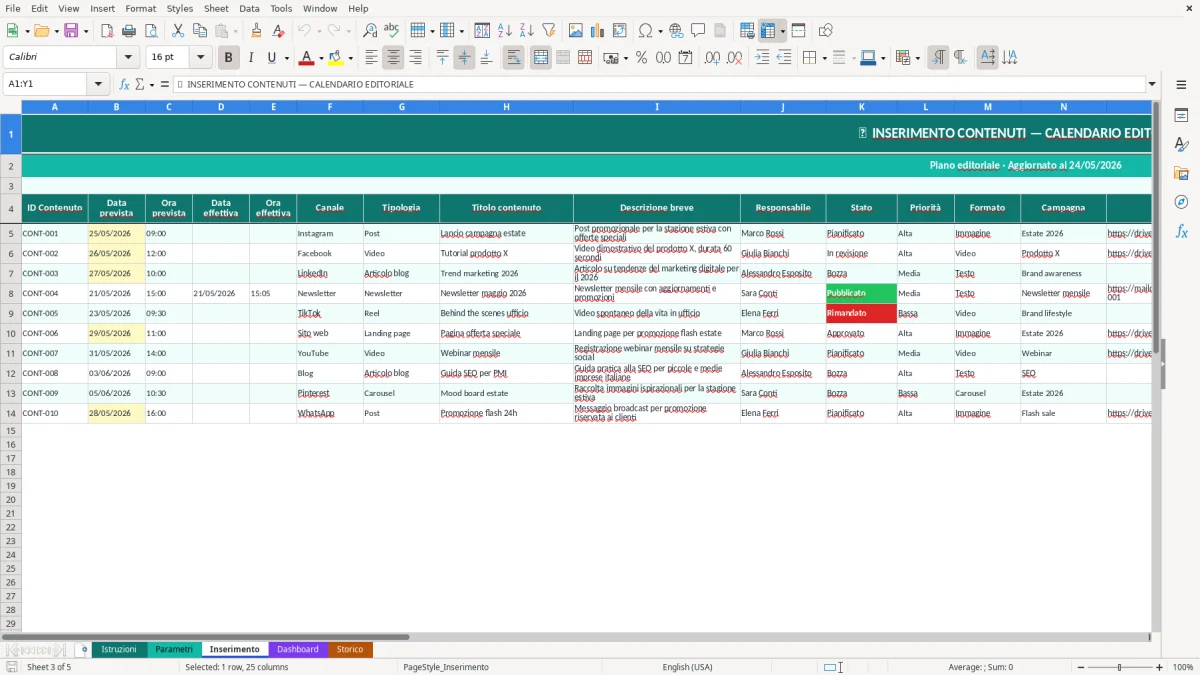Insert a comment

pyautogui.click(x=698, y=31)
